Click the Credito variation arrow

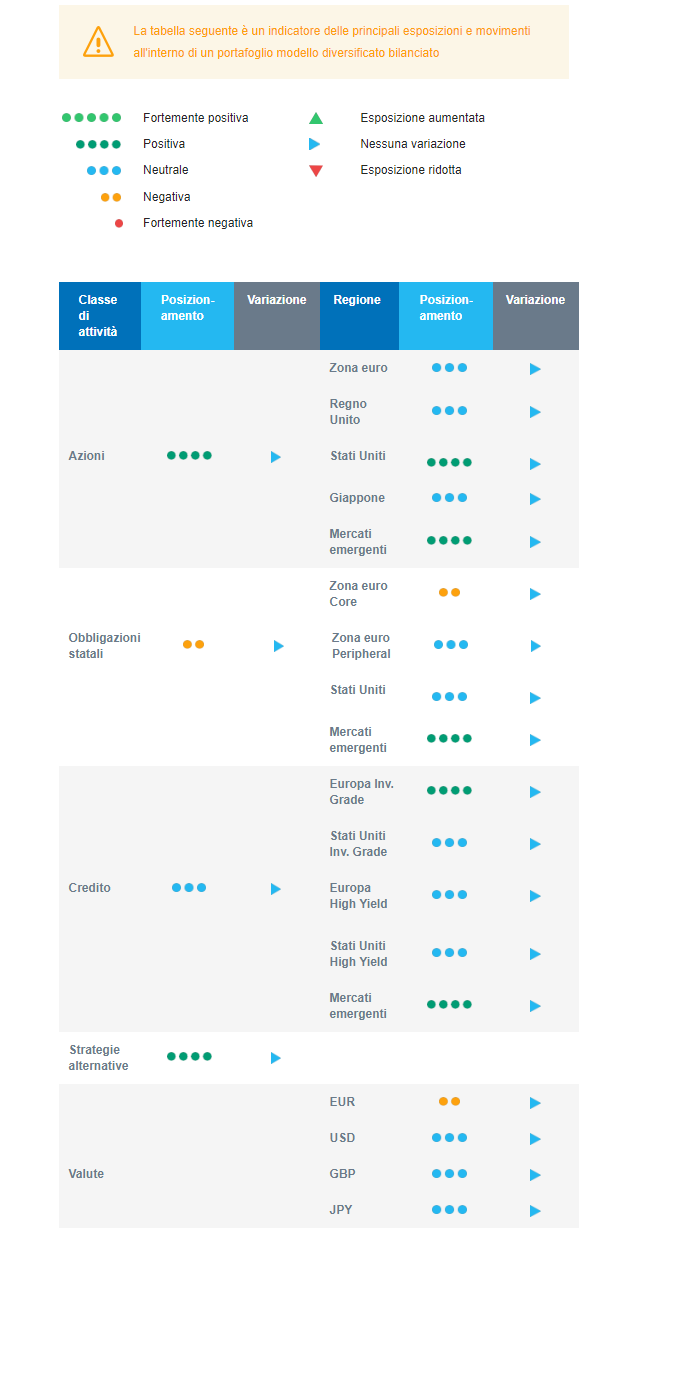coord(276,889)
